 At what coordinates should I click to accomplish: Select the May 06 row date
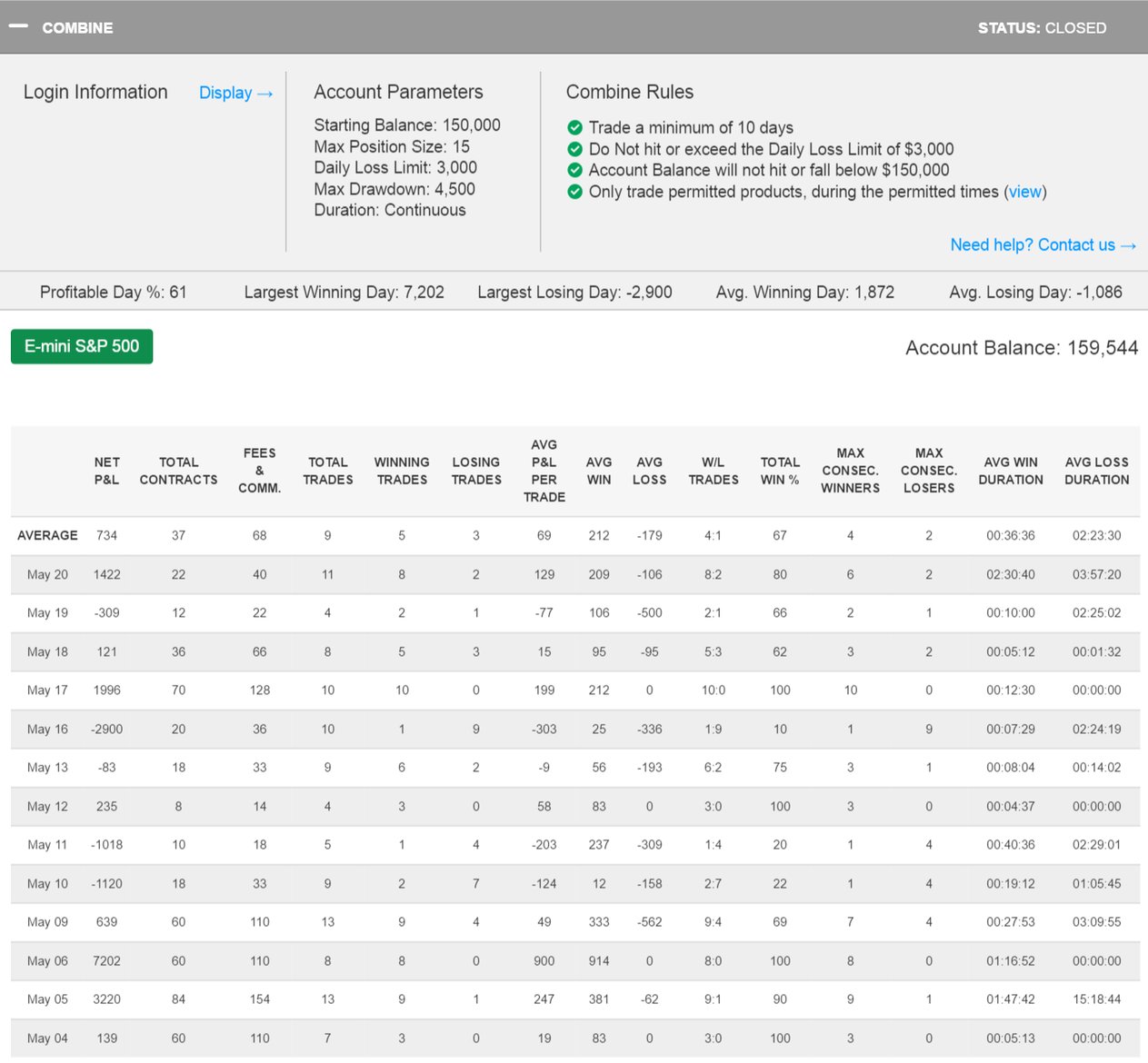[x=47, y=960]
